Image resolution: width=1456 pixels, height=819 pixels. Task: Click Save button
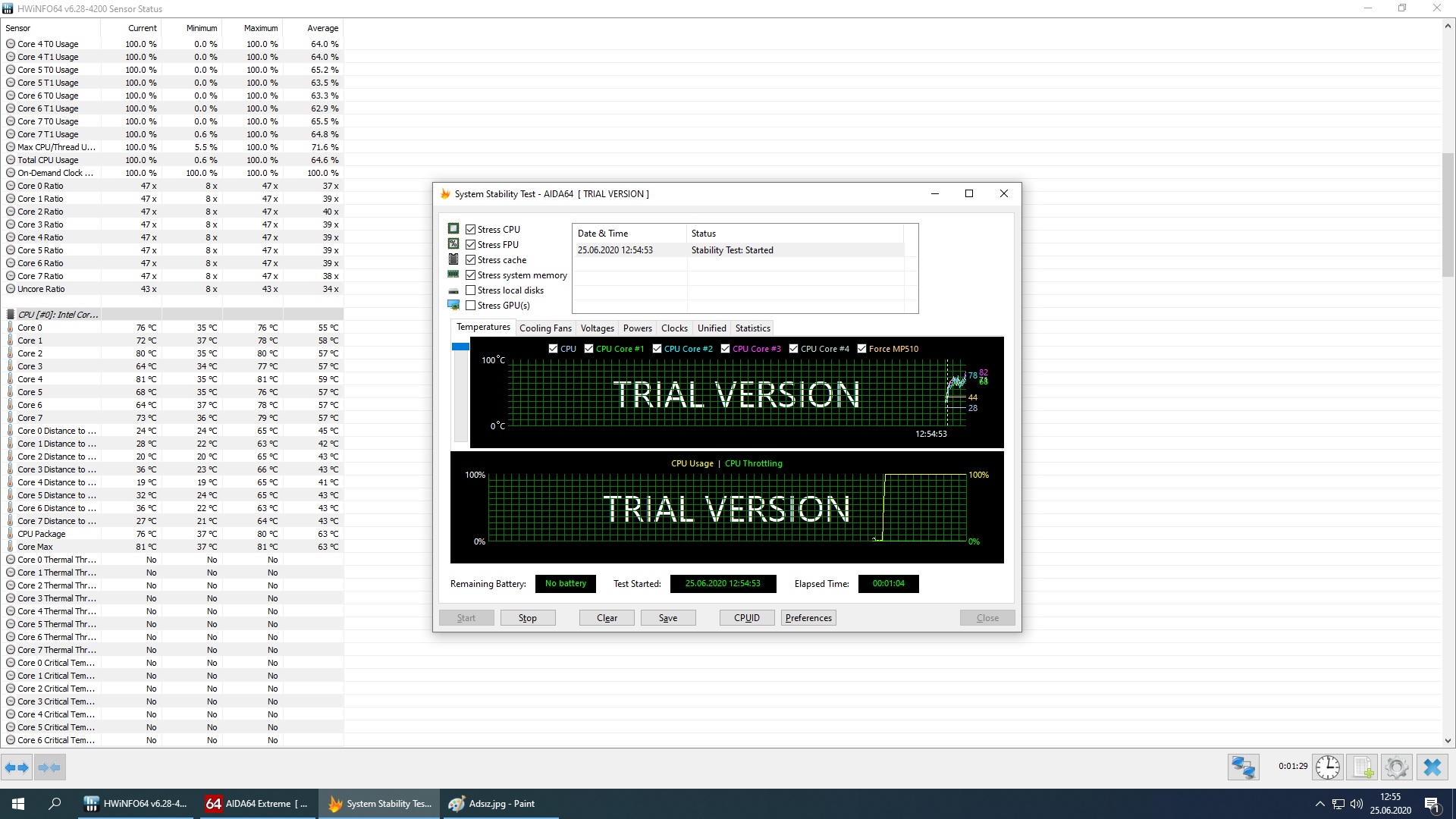[x=668, y=618]
